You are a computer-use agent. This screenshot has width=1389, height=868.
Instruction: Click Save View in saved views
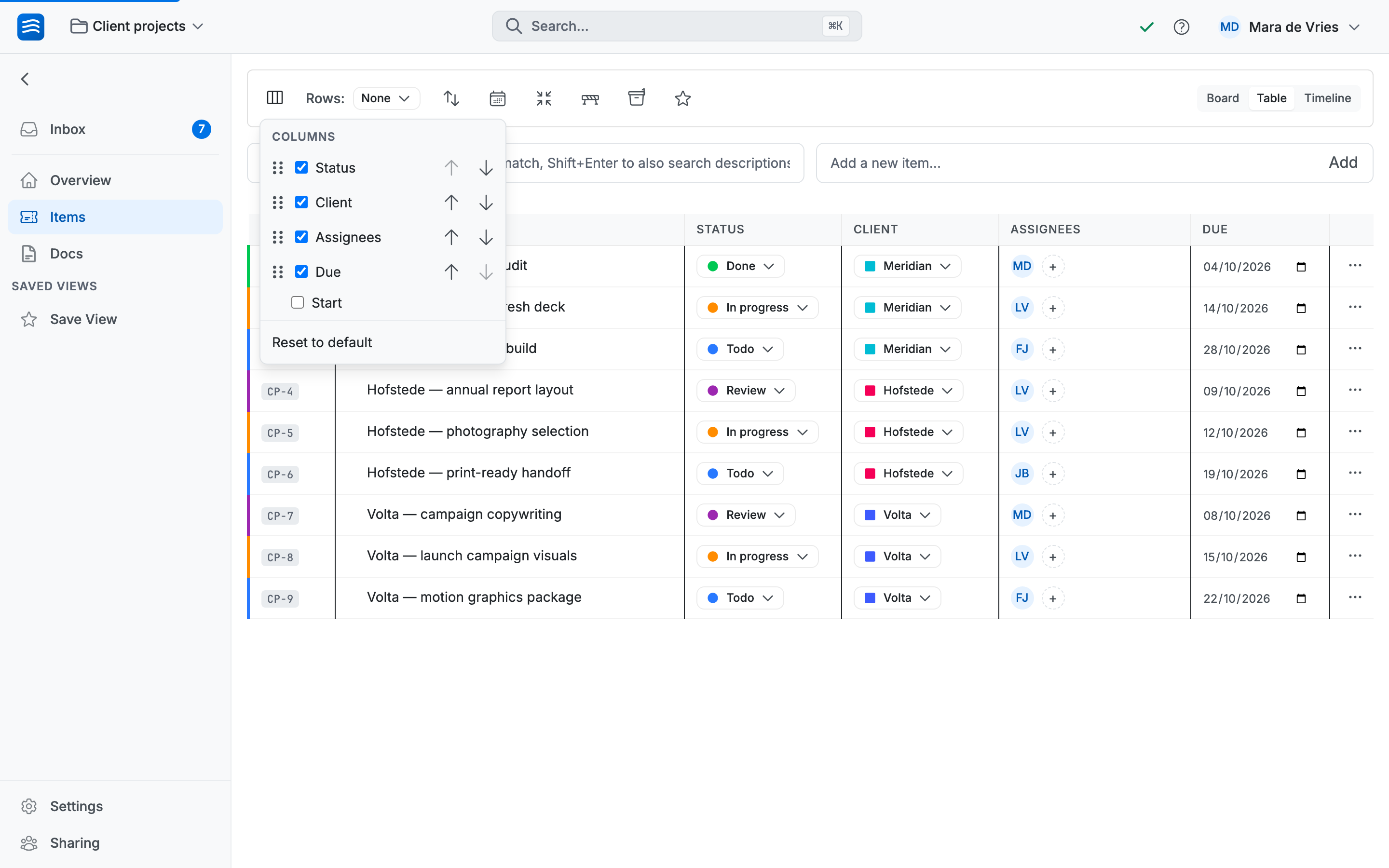(x=115, y=319)
